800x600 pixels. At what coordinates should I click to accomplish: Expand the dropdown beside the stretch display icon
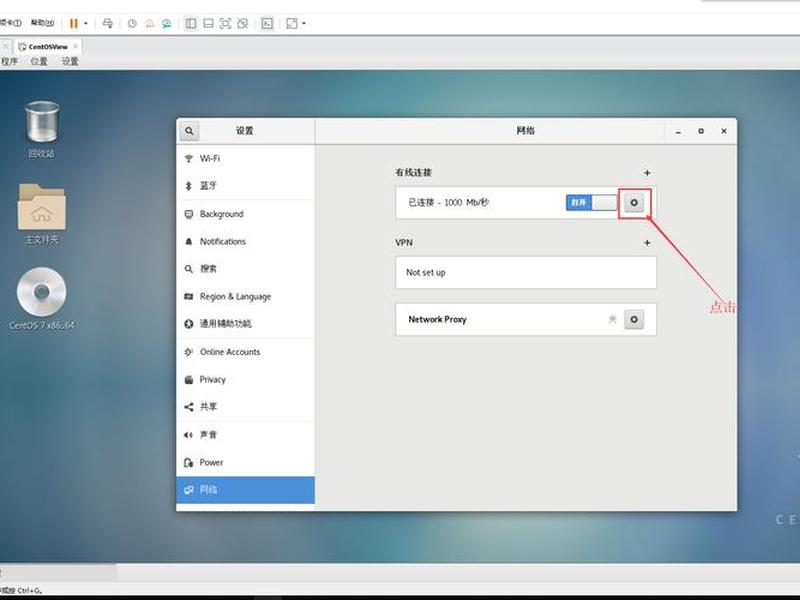[304, 23]
